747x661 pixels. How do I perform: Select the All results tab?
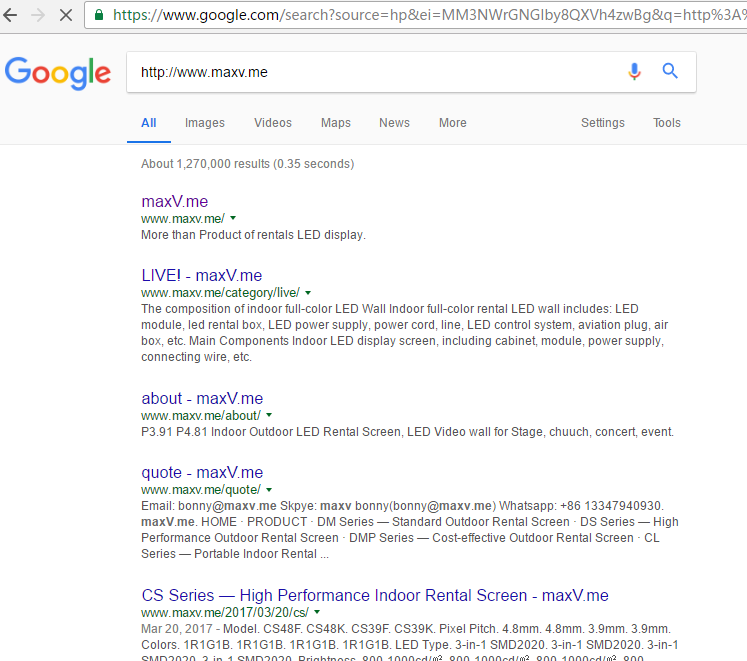click(149, 123)
